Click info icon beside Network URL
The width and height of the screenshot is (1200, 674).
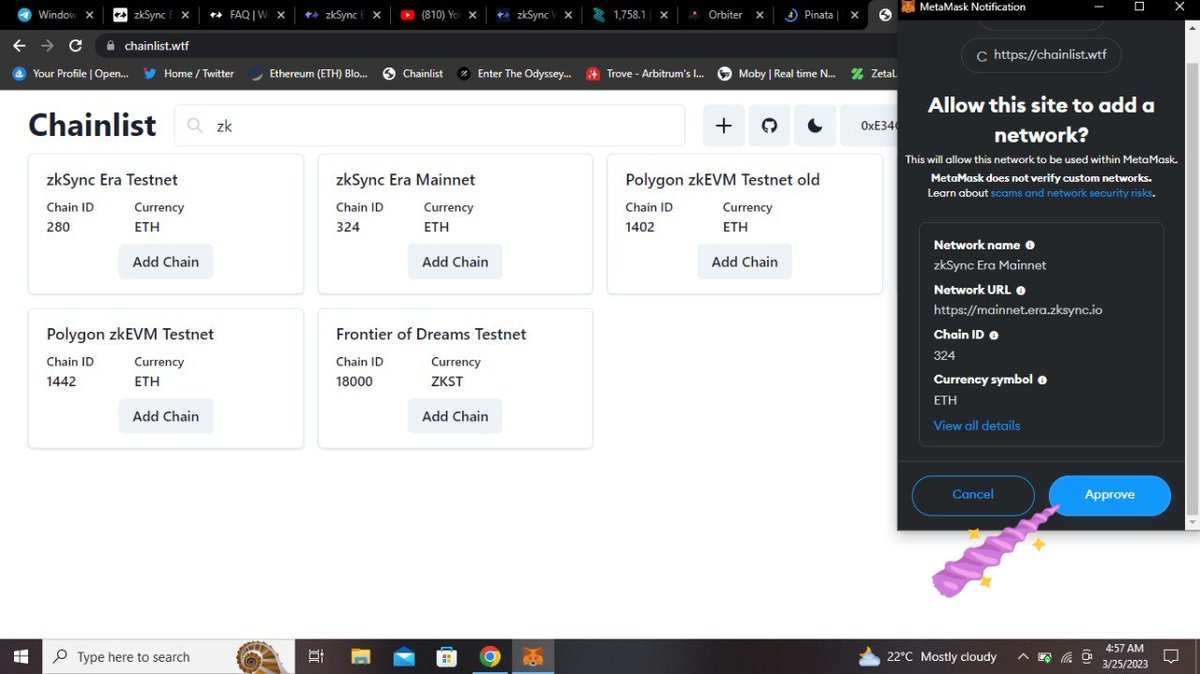[1021, 290]
